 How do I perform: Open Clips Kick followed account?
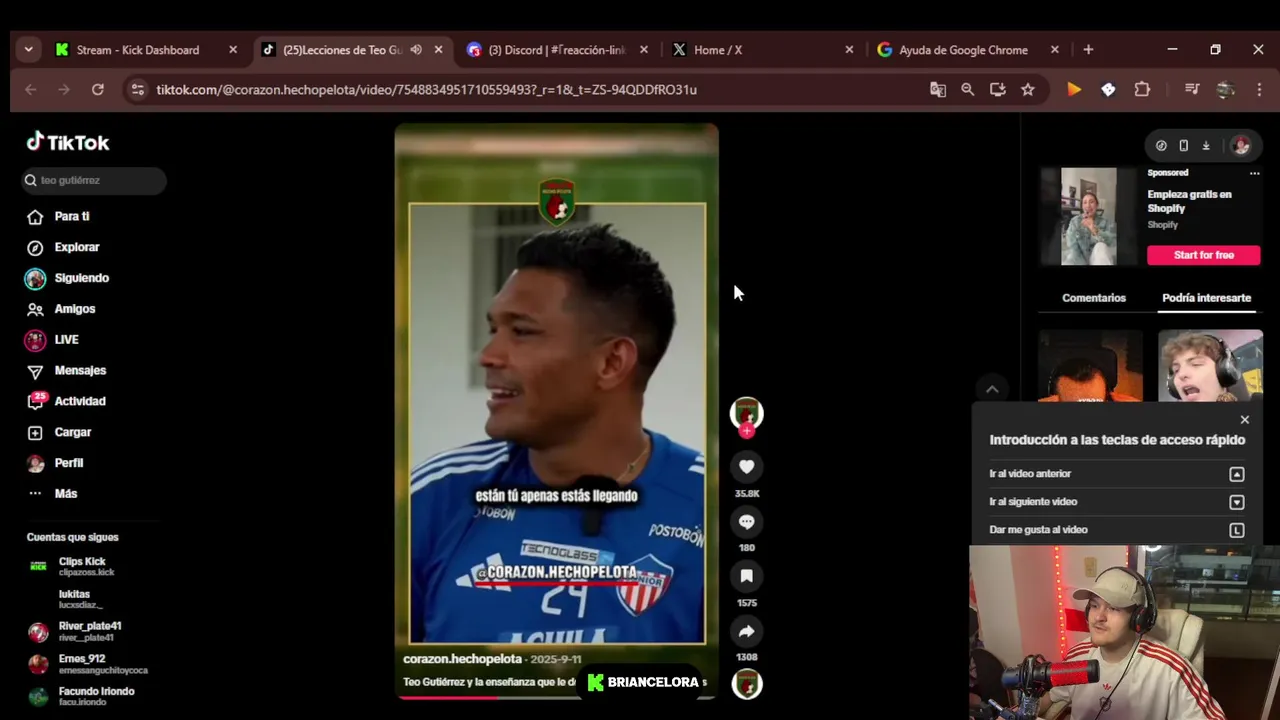(85, 566)
